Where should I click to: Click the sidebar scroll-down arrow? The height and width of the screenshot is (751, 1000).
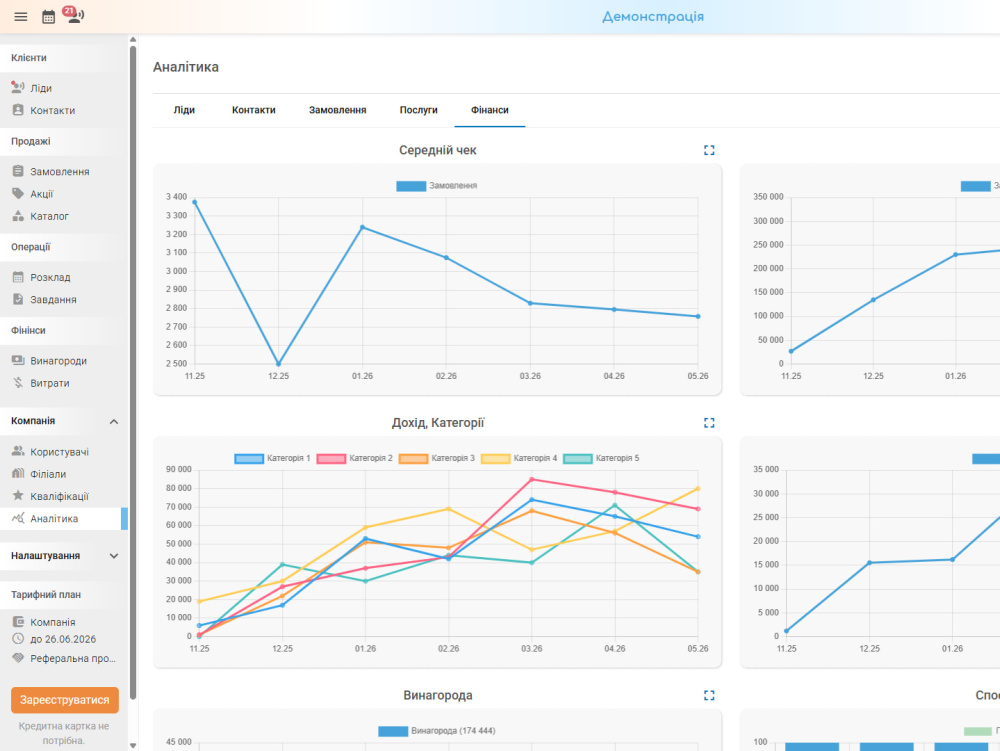coord(133,745)
